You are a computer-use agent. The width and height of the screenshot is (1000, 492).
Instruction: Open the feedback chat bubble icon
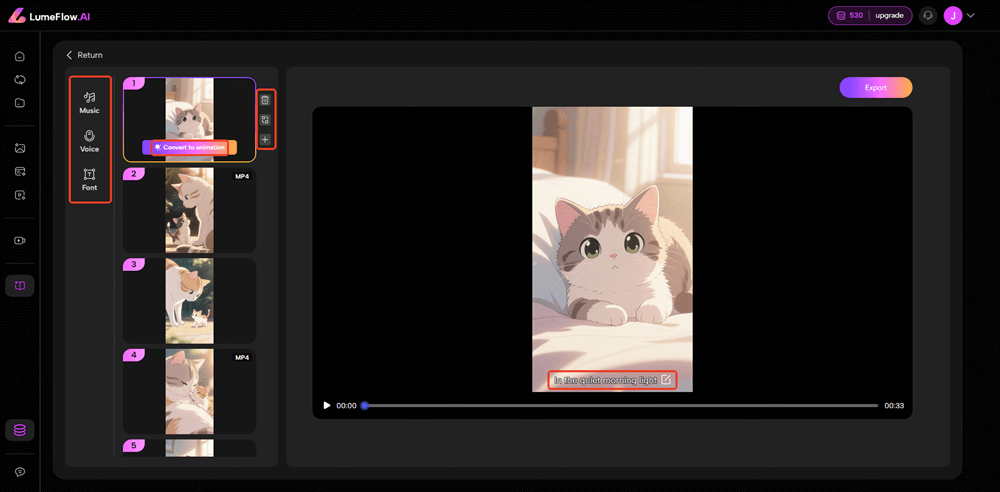click(20, 472)
